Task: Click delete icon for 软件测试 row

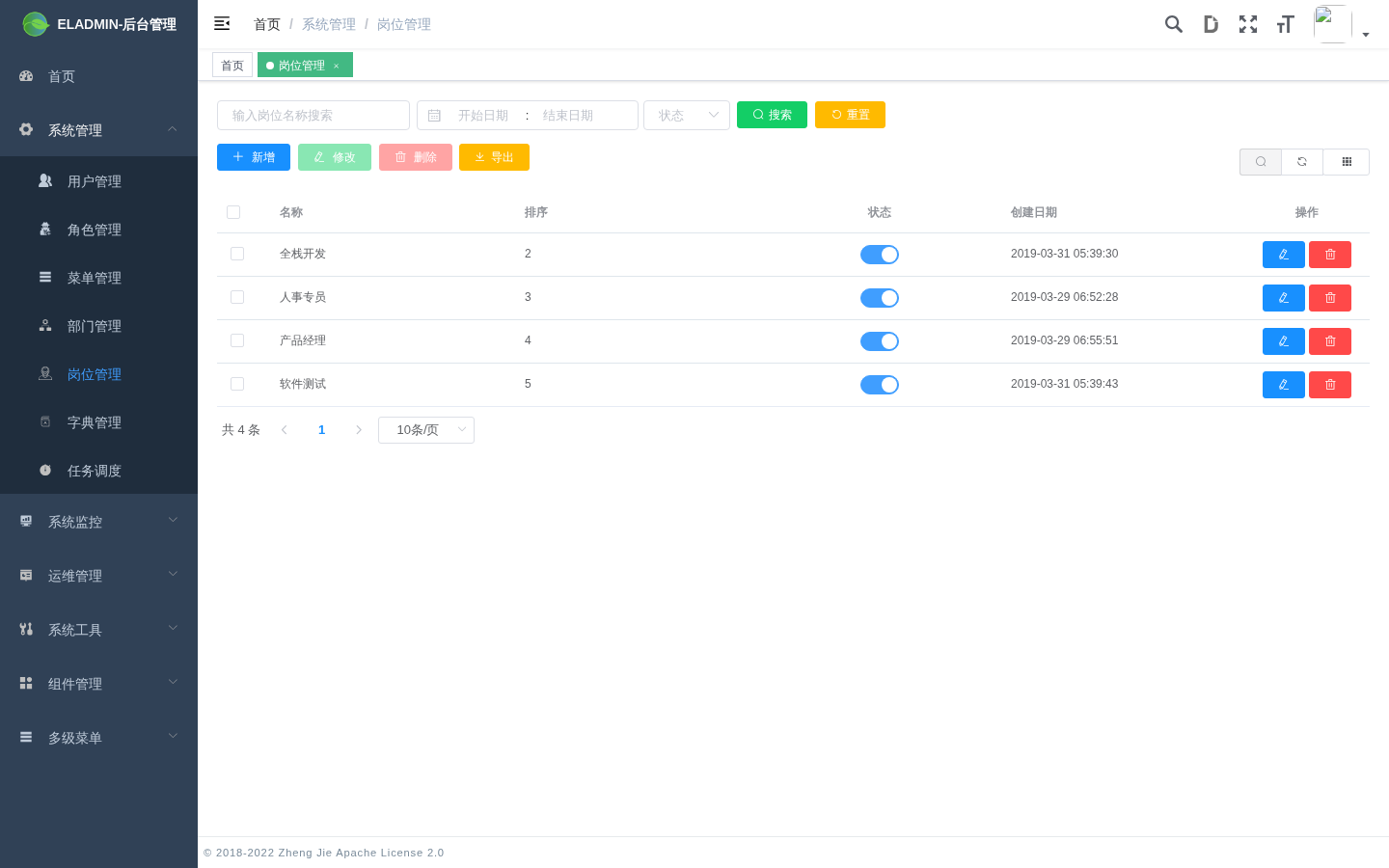Action: 1330,385
